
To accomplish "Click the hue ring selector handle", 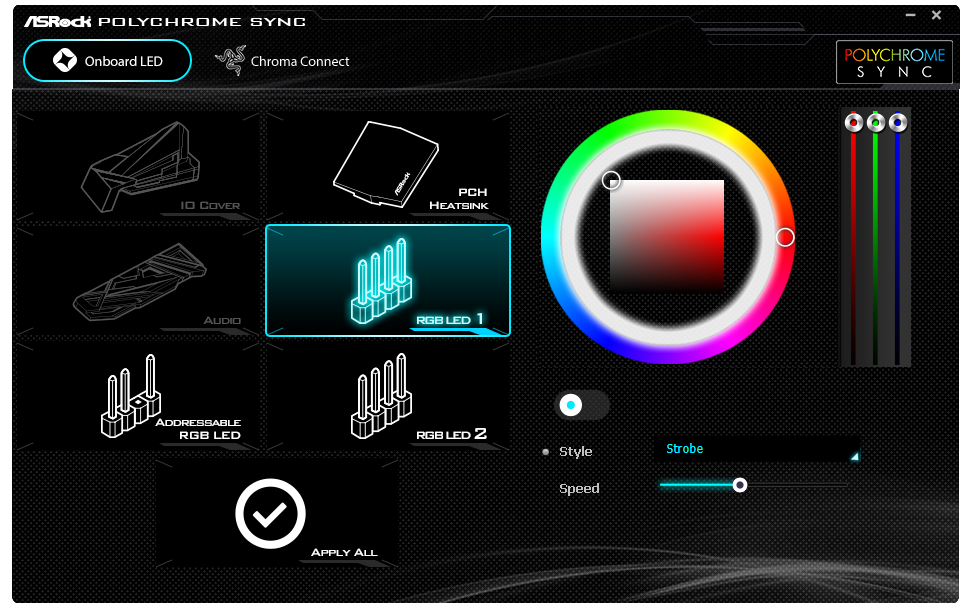I will point(785,237).
